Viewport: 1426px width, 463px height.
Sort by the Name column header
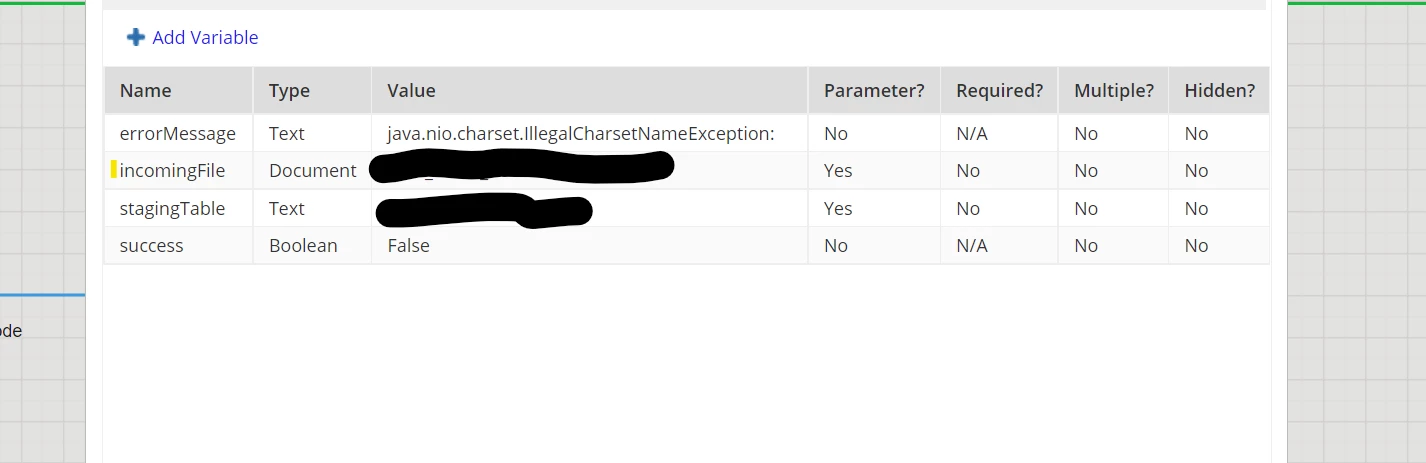[146, 90]
